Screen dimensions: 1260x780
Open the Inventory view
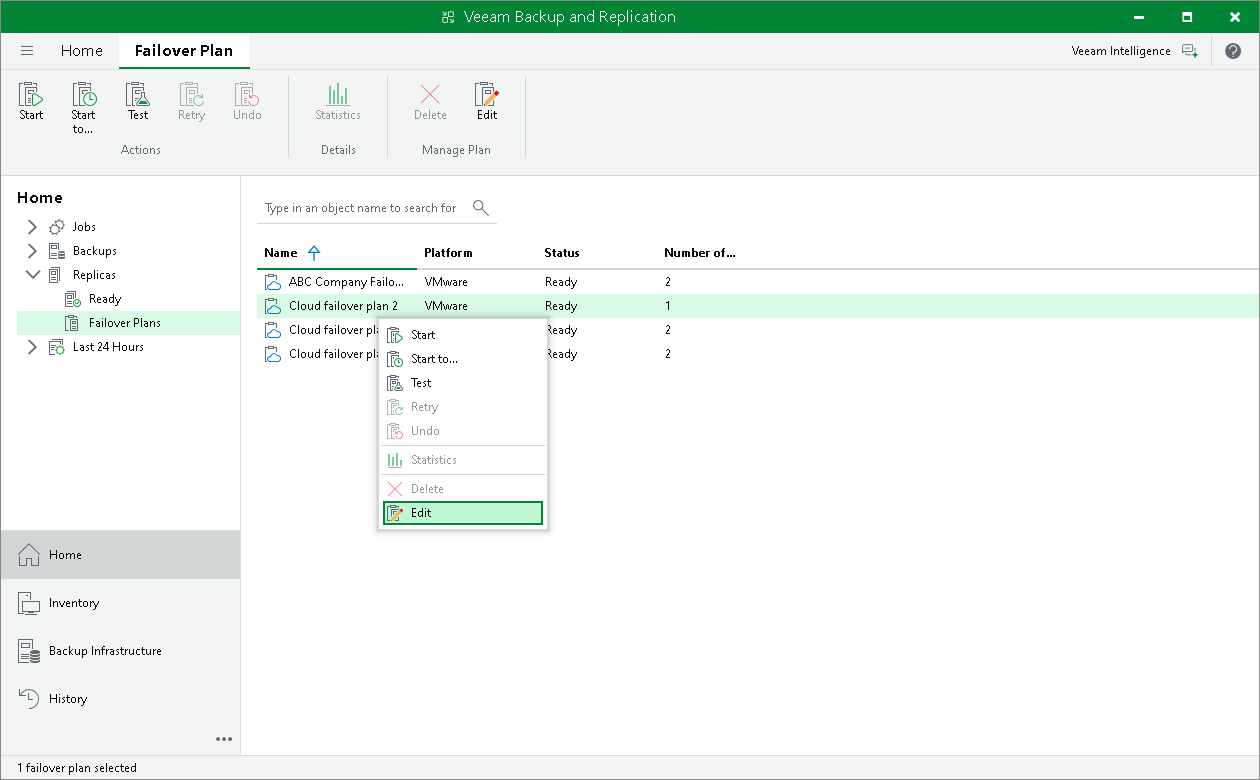120,603
